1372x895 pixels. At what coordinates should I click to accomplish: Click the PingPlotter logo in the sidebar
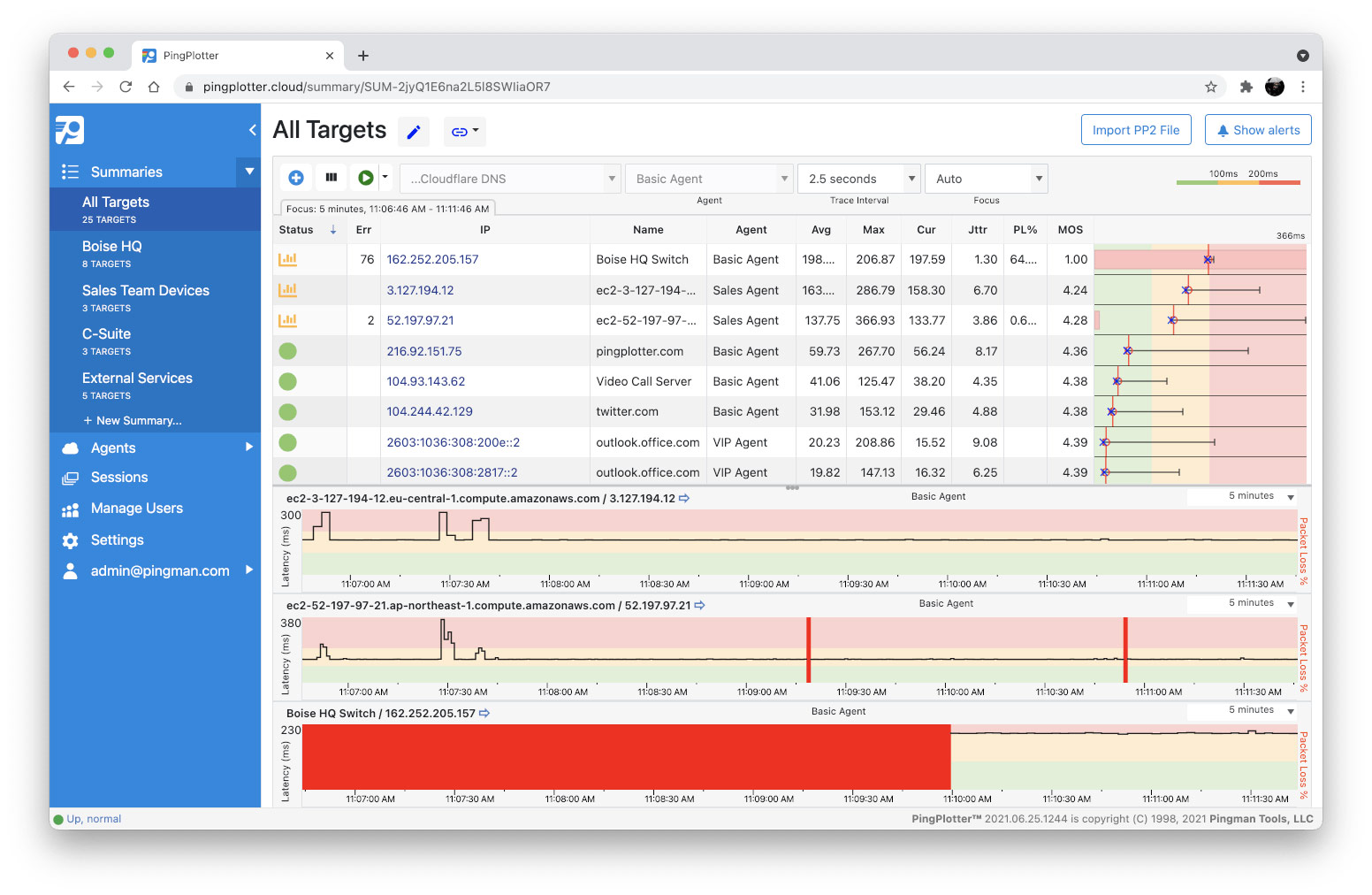tap(69, 130)
